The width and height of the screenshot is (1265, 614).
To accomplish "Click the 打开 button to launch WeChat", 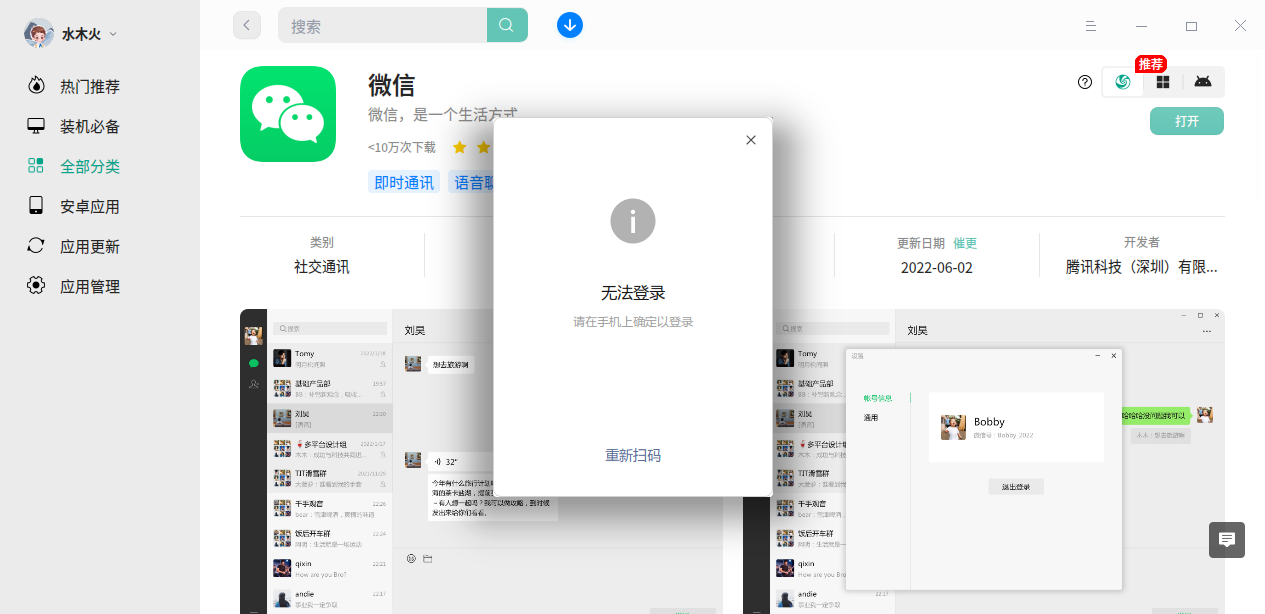I will pos(1186,119).
